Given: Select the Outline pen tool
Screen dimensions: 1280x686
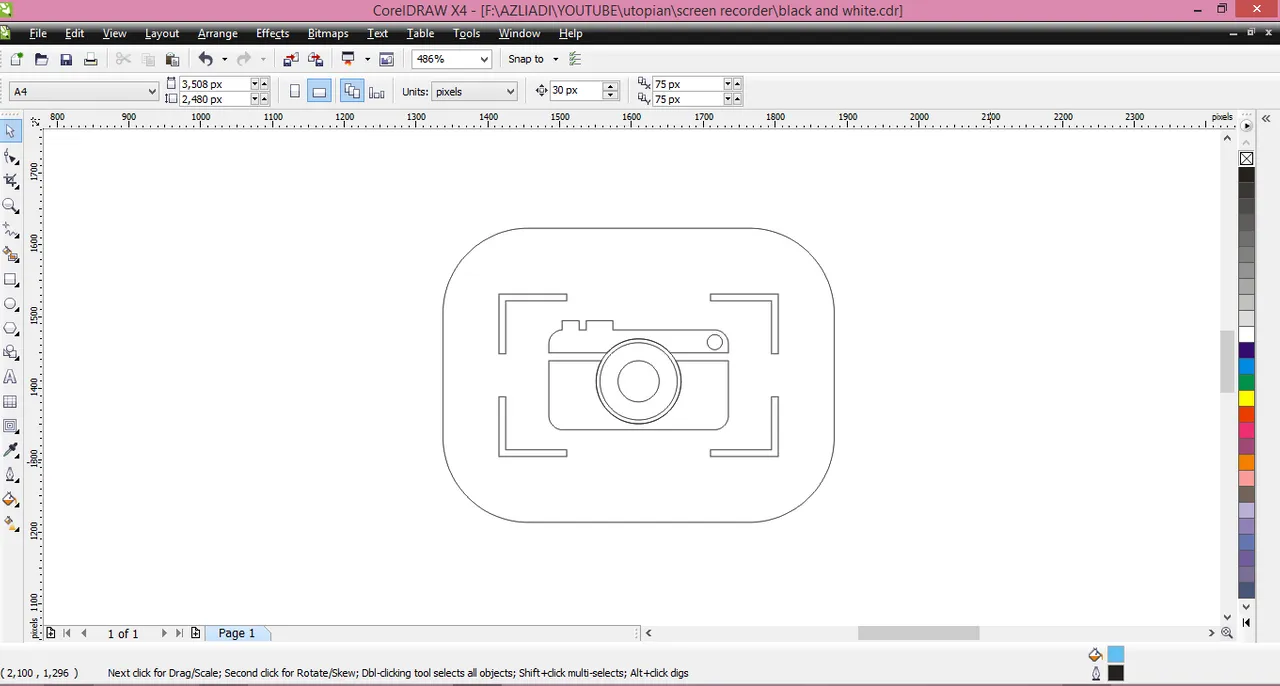Looking at the screenshot, I should 11,475.
